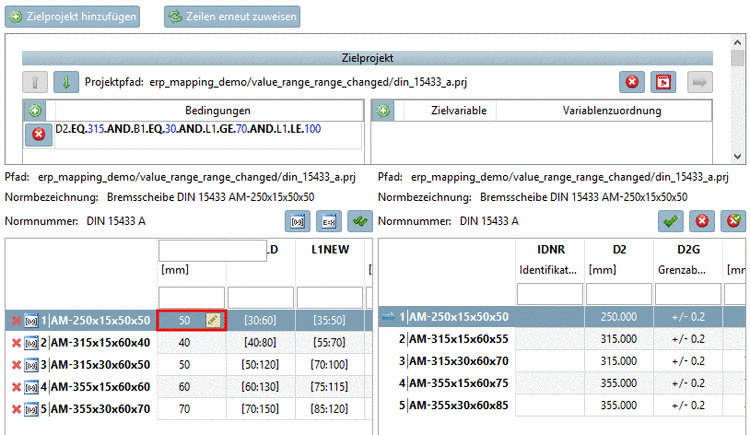Click the value 60 in AM-355x15x60x60 row

point(185,387)
